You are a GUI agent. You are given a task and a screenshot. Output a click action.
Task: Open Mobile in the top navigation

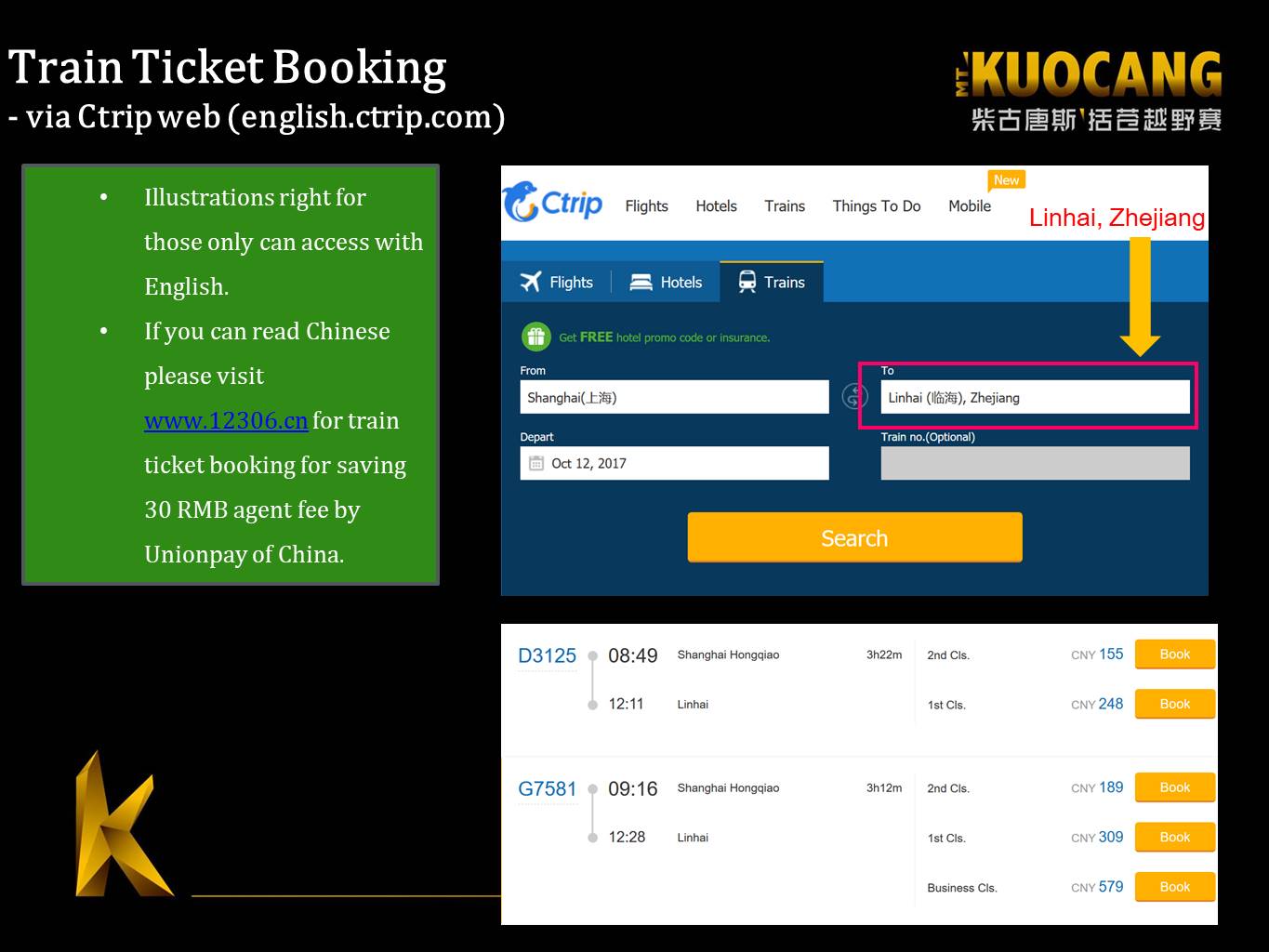[x=970, y=206]
